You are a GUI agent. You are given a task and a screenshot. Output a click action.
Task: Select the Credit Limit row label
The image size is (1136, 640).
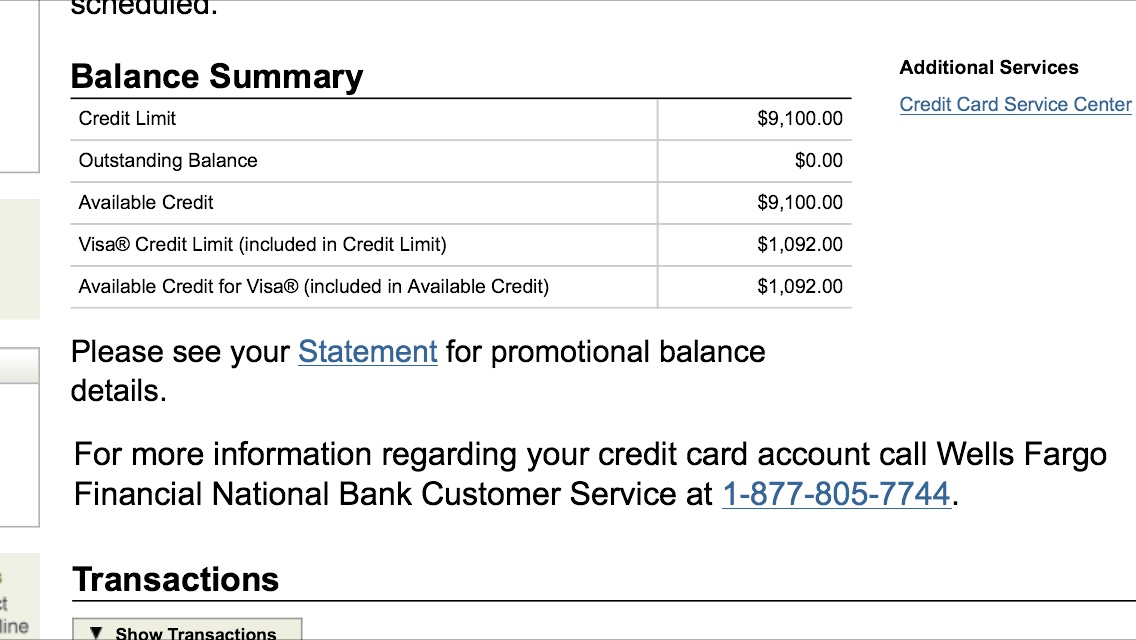click(127, 119)
